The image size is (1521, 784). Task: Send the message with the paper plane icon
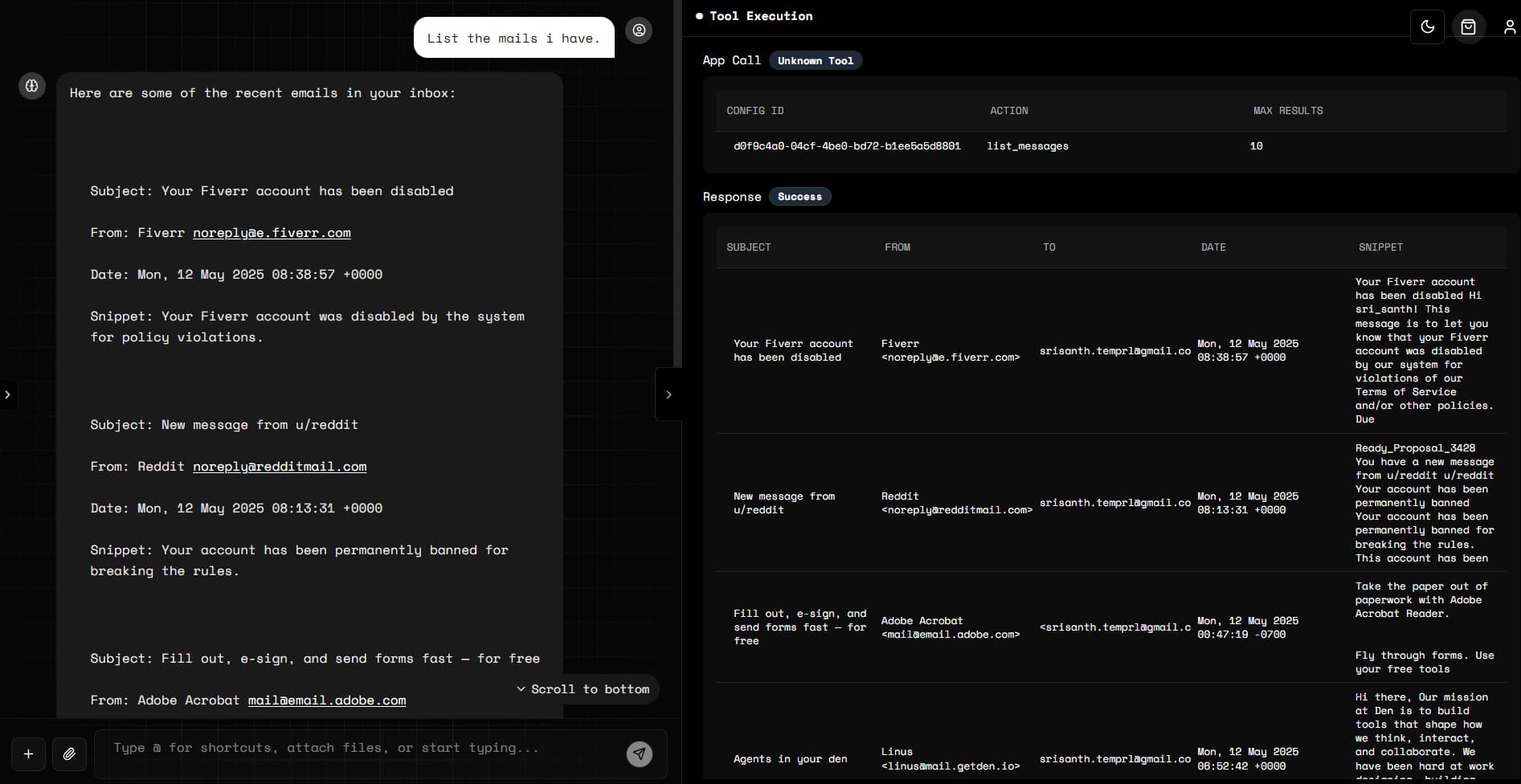coord(639,754)
